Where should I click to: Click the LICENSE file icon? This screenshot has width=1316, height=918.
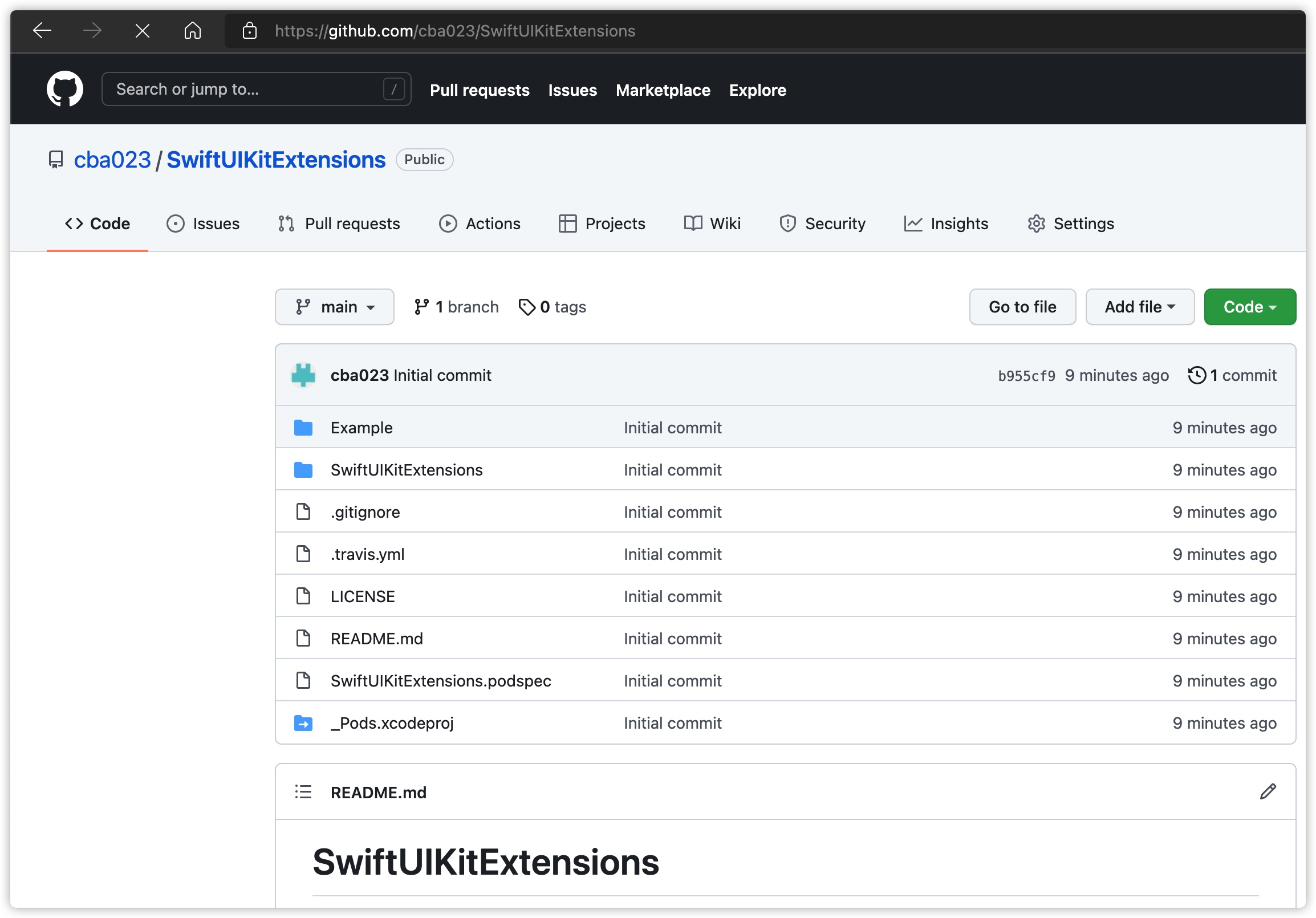303,596
